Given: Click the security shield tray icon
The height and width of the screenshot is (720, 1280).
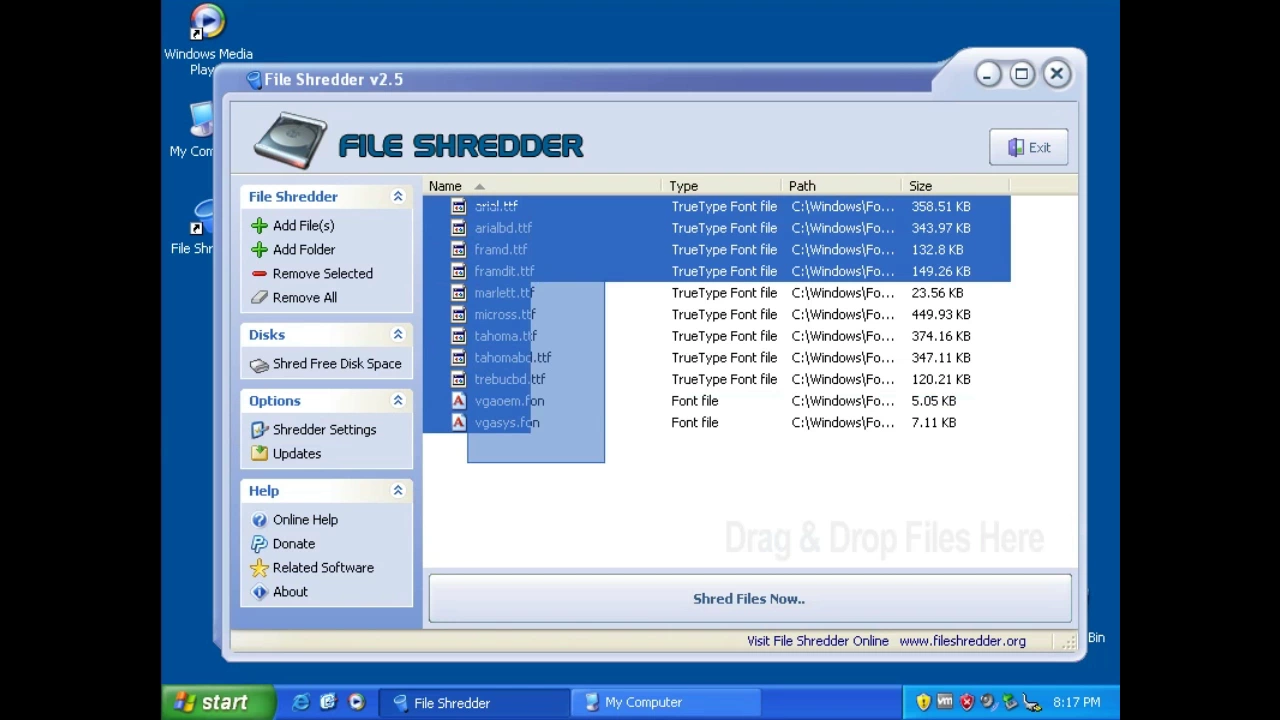Looking at the screenshot, I should pos(923,702).
